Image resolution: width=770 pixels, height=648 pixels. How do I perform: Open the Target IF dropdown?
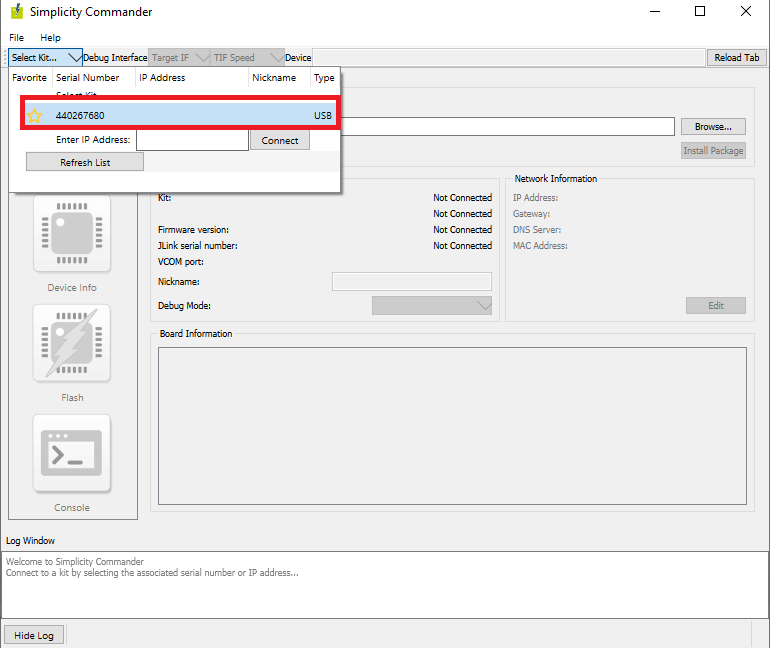179,58
